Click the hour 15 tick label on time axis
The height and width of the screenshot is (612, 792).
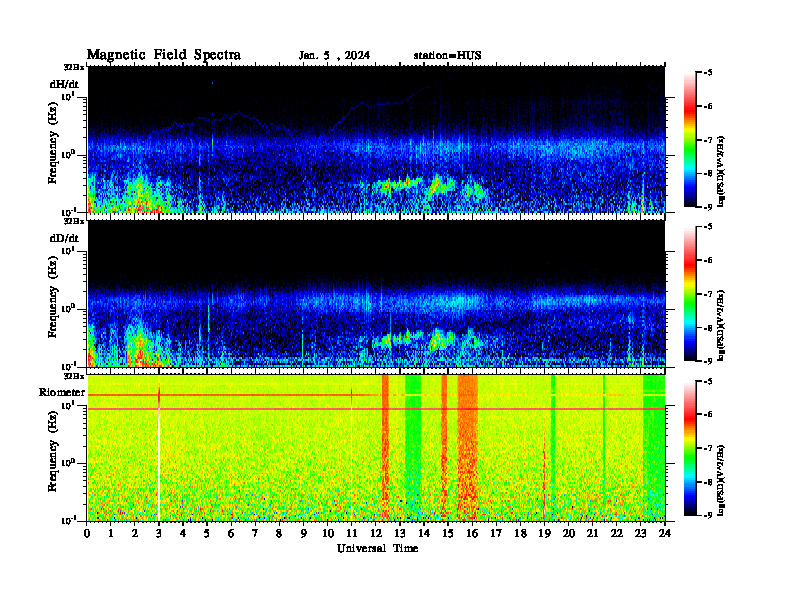(448, 534)
